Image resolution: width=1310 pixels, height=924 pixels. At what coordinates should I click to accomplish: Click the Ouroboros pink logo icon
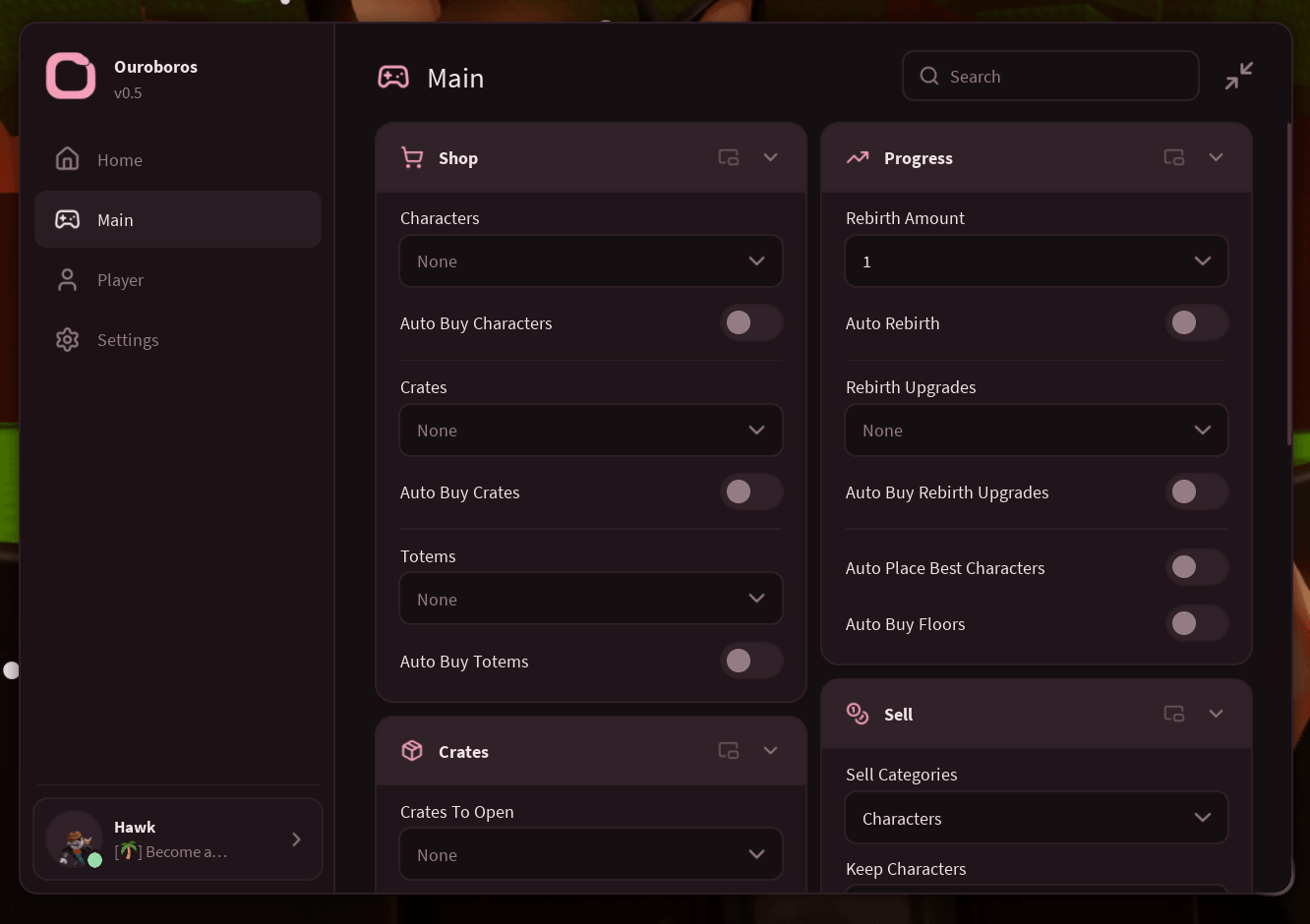[71, 77]
